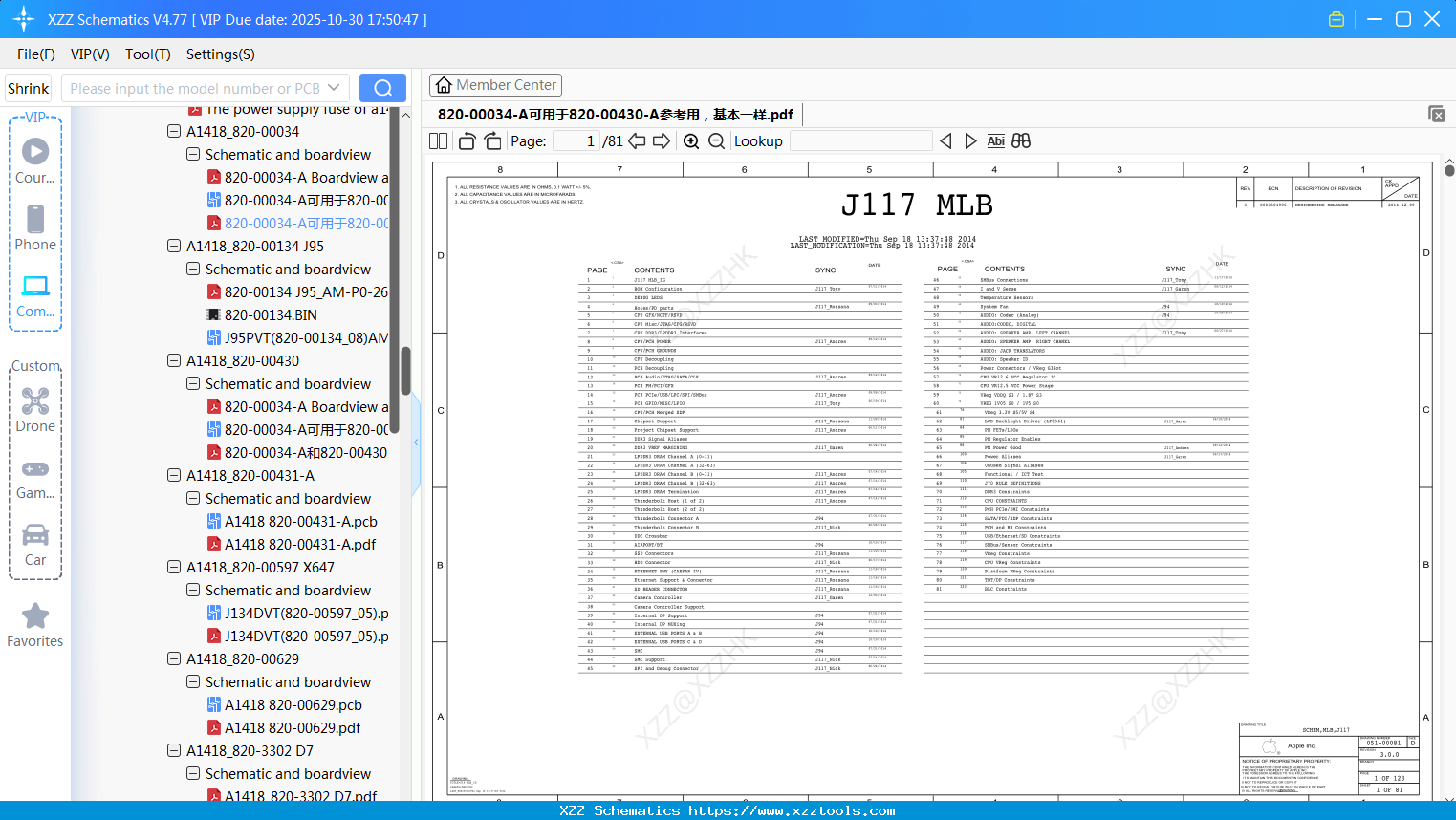The image size is (1456, 820).
Task: Go to the next page arrow
Action: tap(662, 141)
